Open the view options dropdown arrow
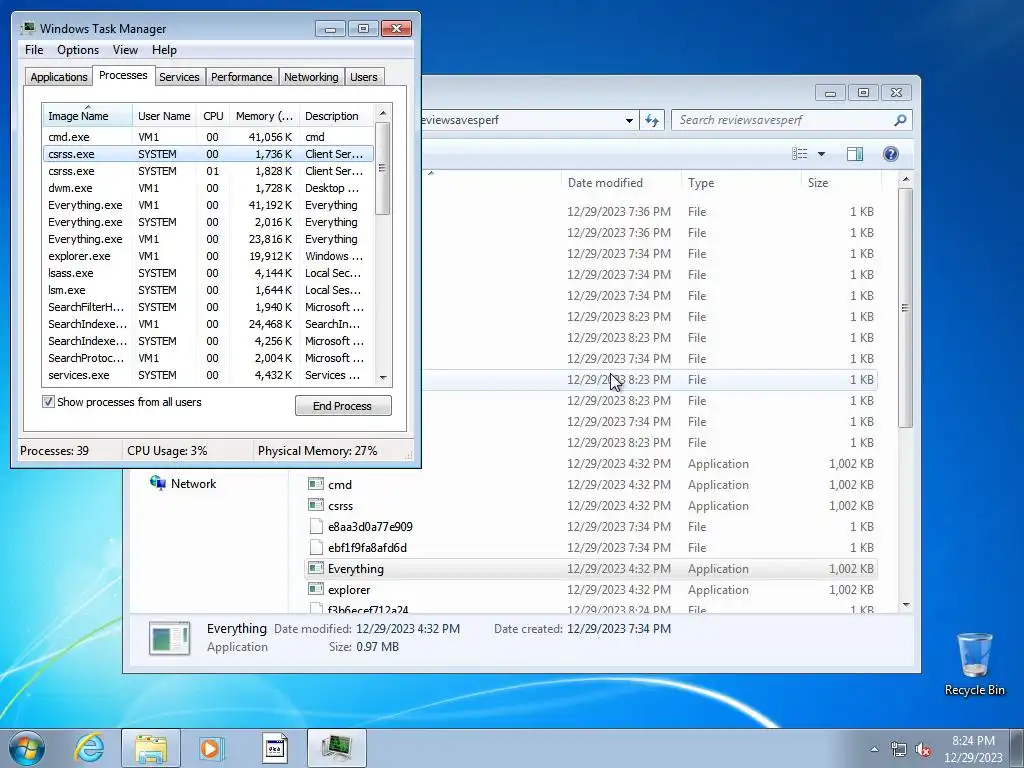Image resolution: width=1024 pixels, height=768 pixels. (821, 153)
